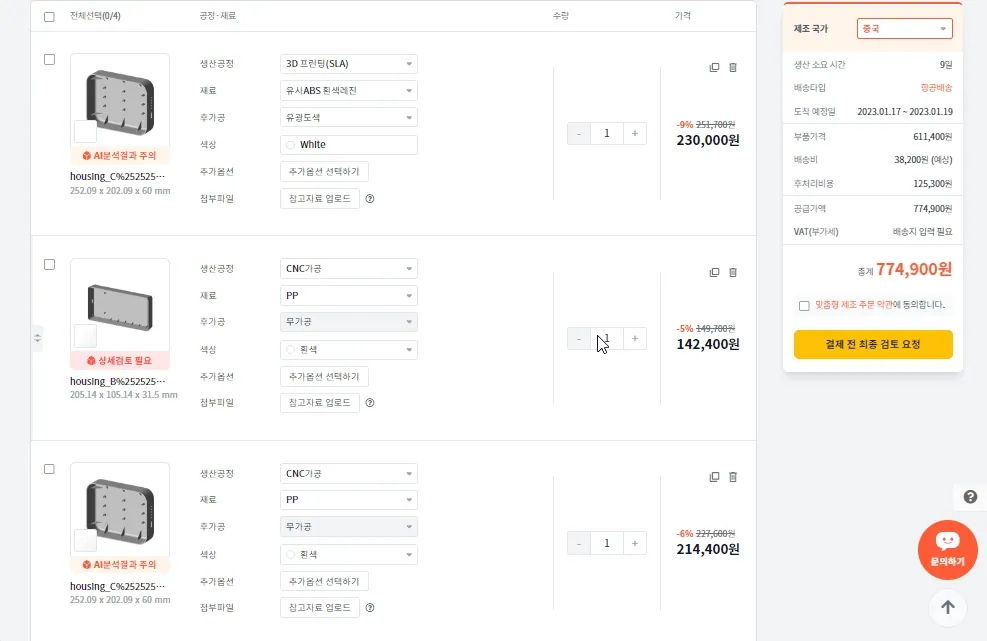The height and width of the screenshot is (641, 987).
Task: Select the 3D 프린팅(SLA) item checkbox
Action: coord(49,60)
